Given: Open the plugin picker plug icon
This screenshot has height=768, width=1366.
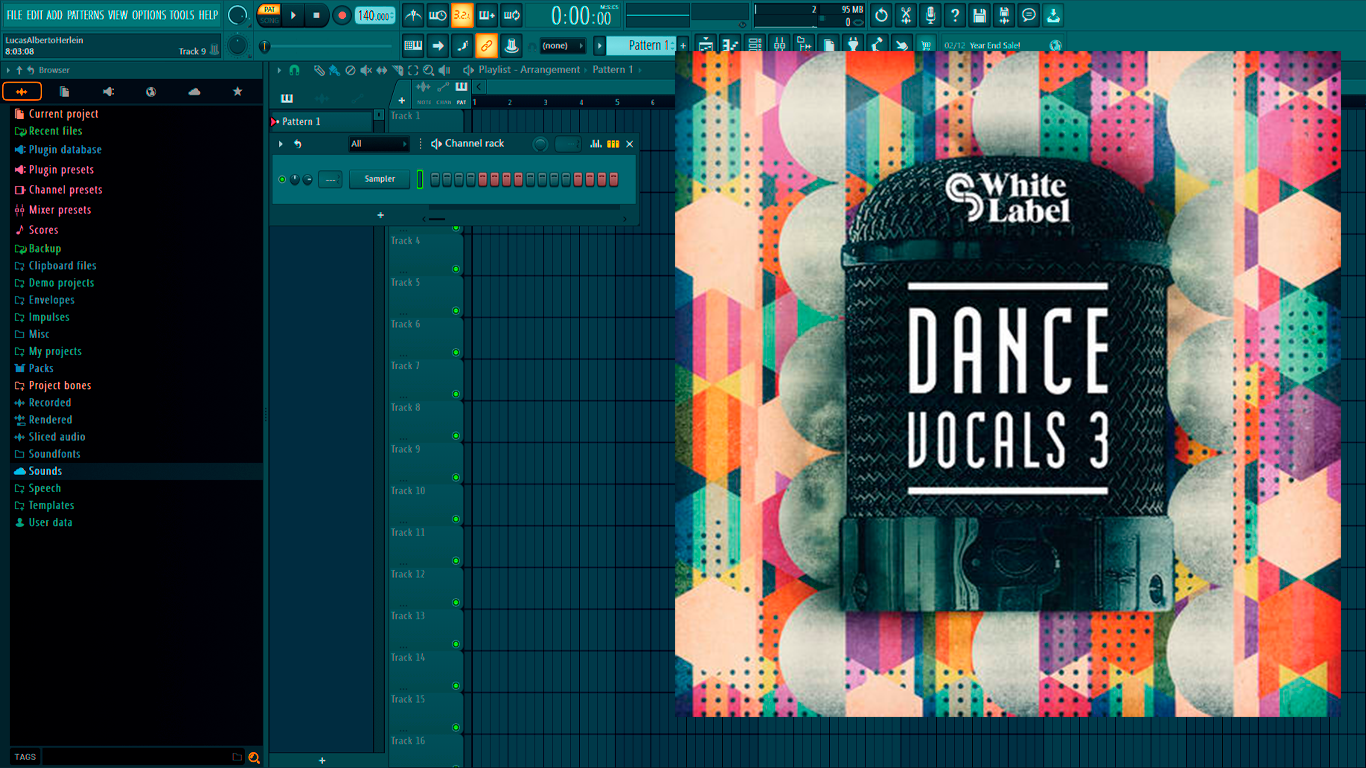Looking at the screenshot, I should pos(853,45).
